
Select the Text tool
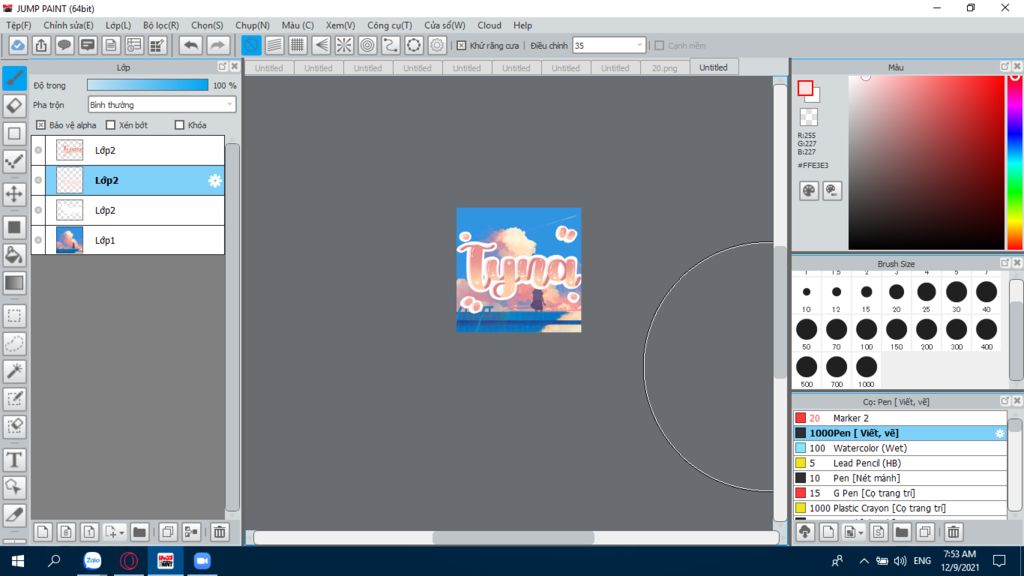[x=14, y=460]
